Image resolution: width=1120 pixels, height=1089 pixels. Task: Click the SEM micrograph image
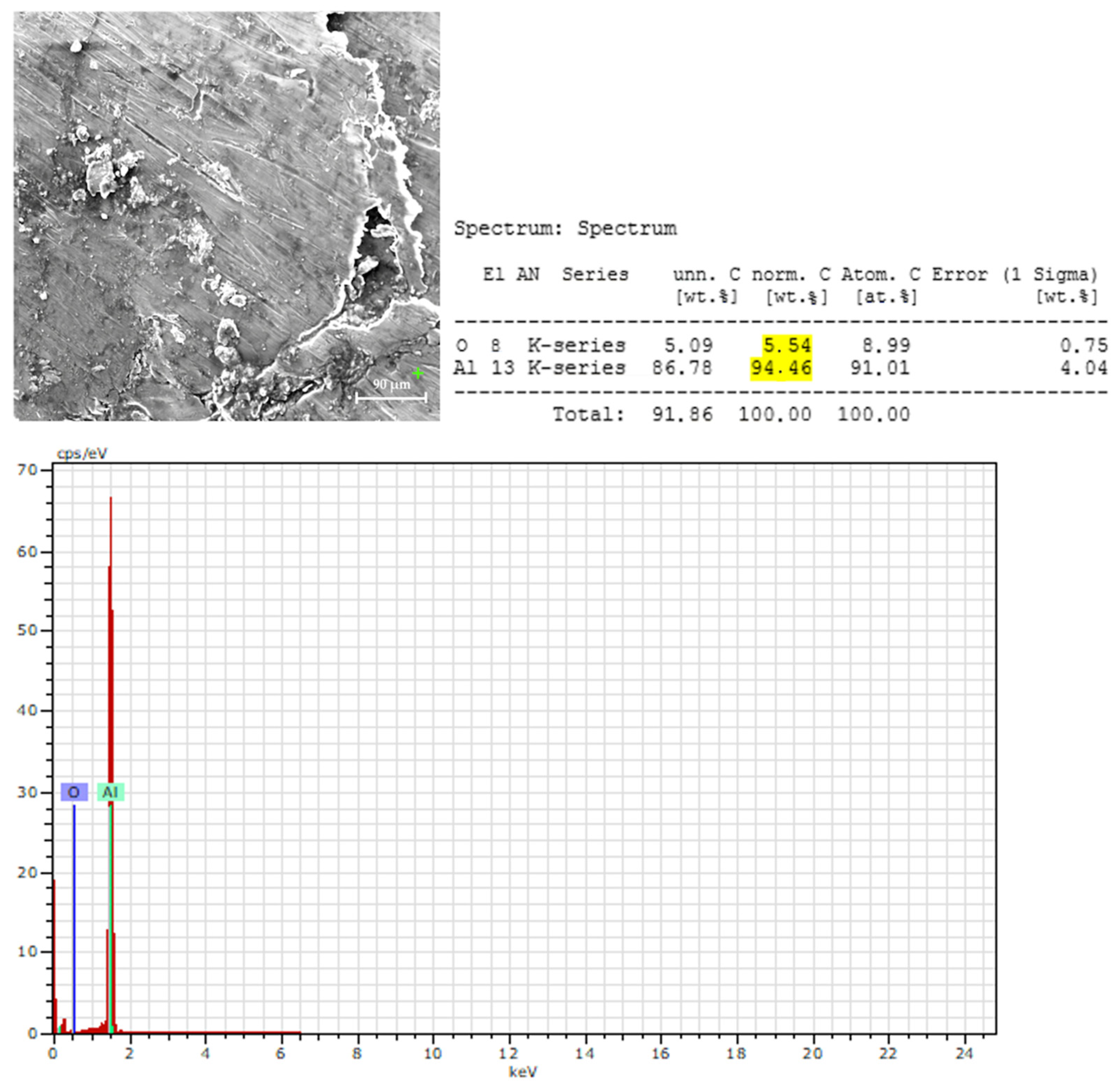pos(227,216)
